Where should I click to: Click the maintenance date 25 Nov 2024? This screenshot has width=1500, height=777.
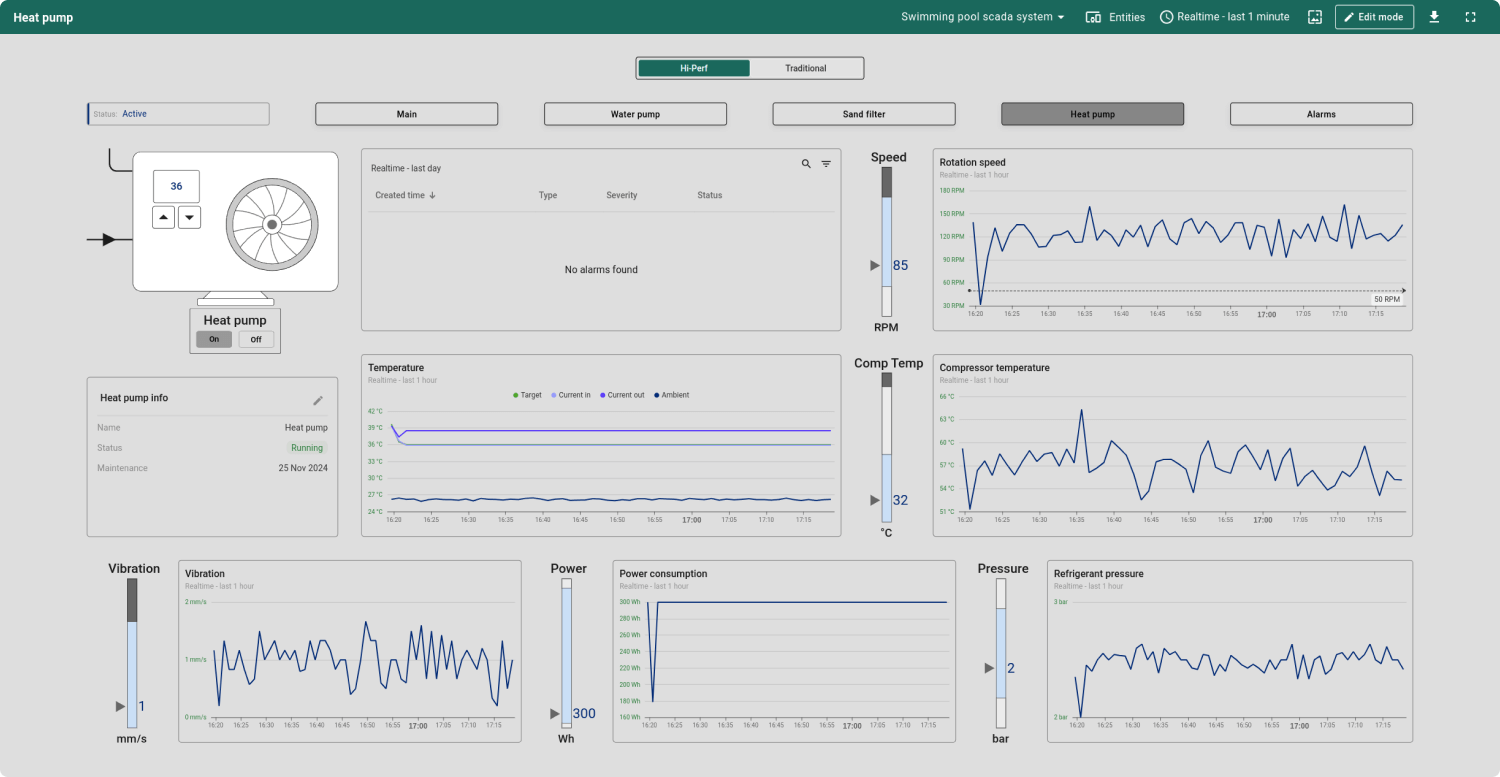point(303,468)
